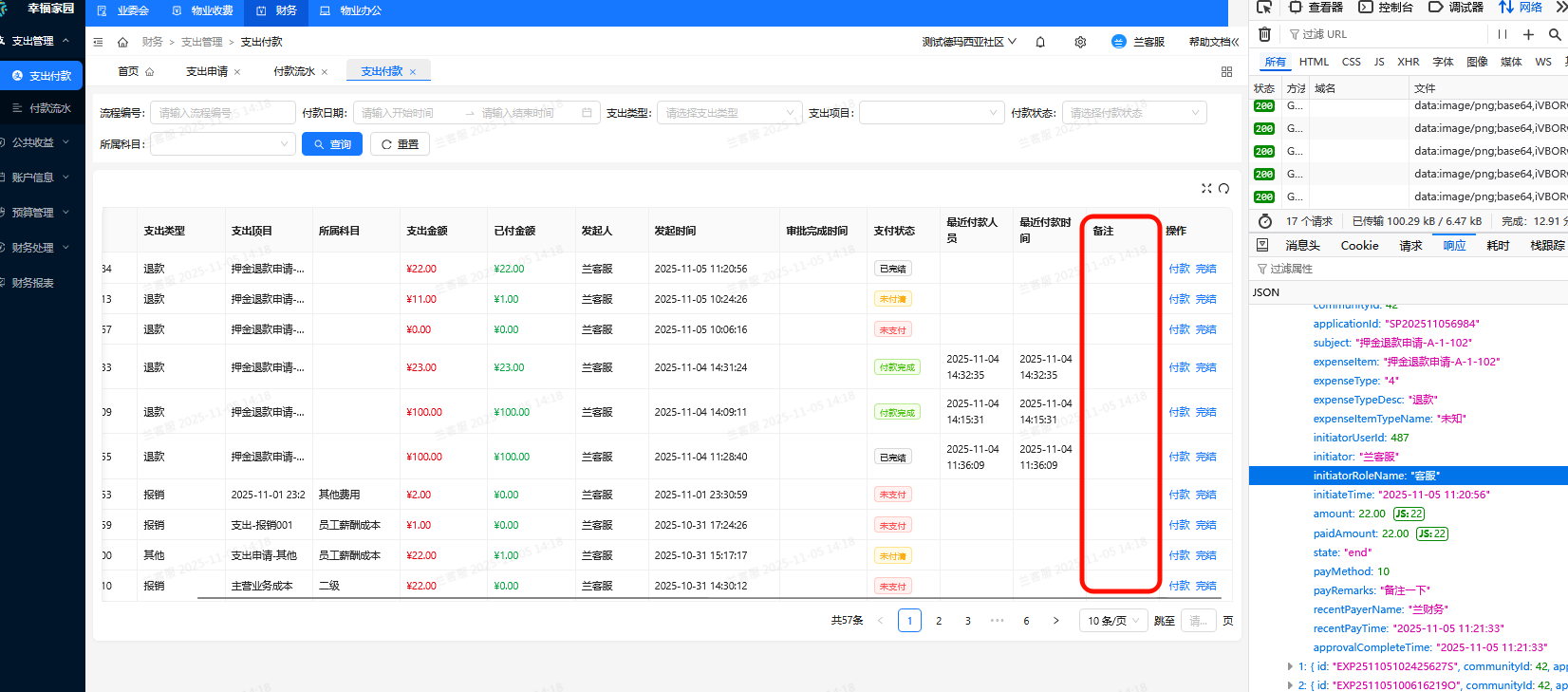1568x692 pixels.
Task: Click the devtools element picker icon
Action: 1264,8
